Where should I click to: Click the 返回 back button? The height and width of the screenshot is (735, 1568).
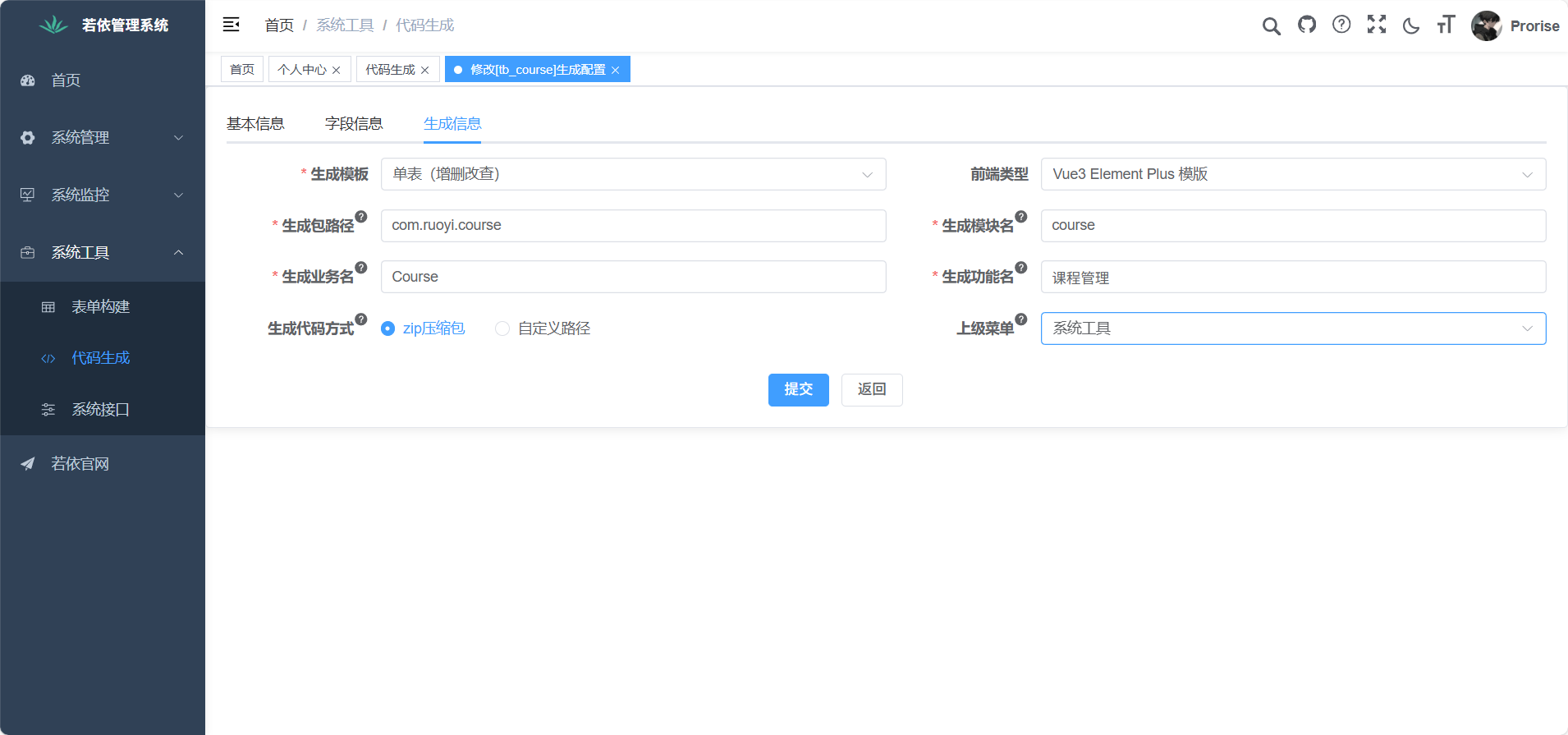pyautogui.click(x=871, y=389)
